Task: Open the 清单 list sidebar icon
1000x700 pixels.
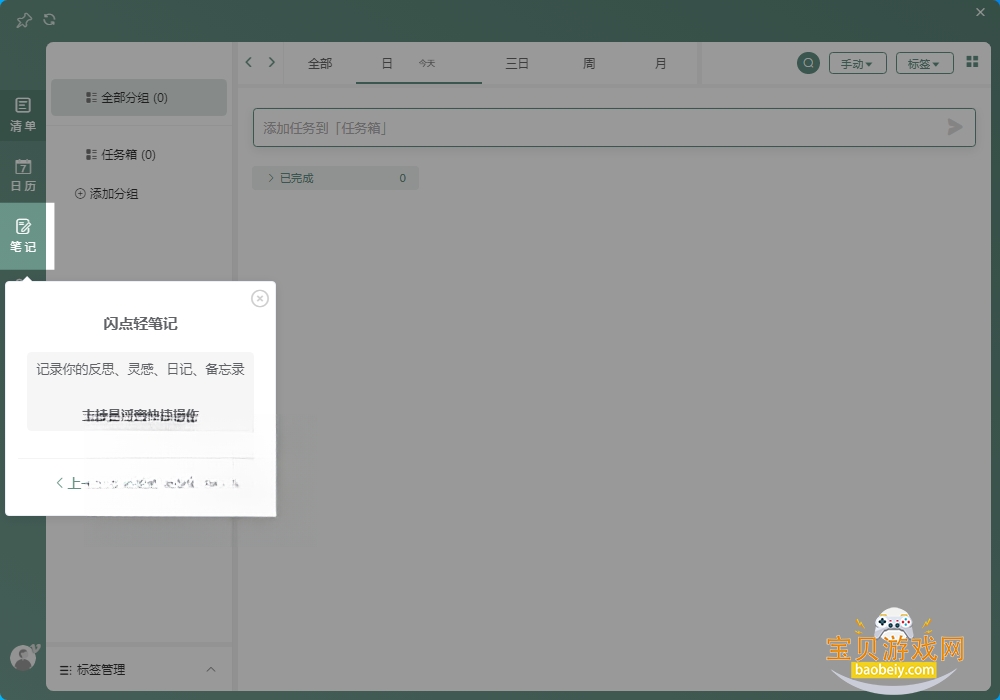Action: click(x=23, y=115)
